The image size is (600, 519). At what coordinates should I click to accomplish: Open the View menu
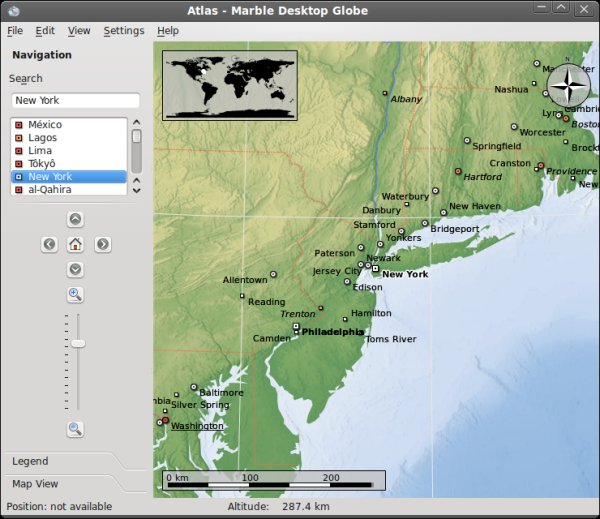pyautogui.click(x=79, y=31)
